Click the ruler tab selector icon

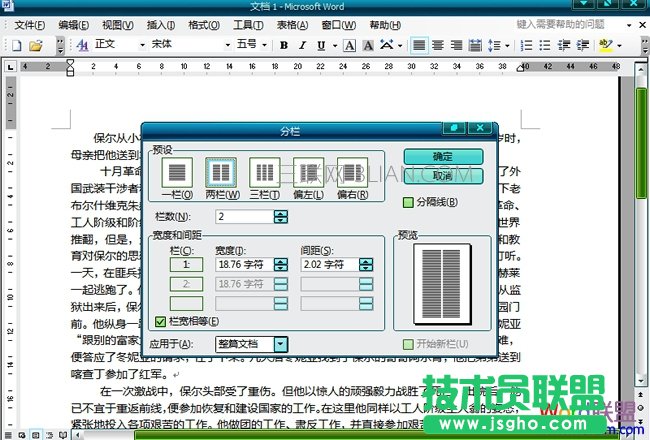[11, 67]
